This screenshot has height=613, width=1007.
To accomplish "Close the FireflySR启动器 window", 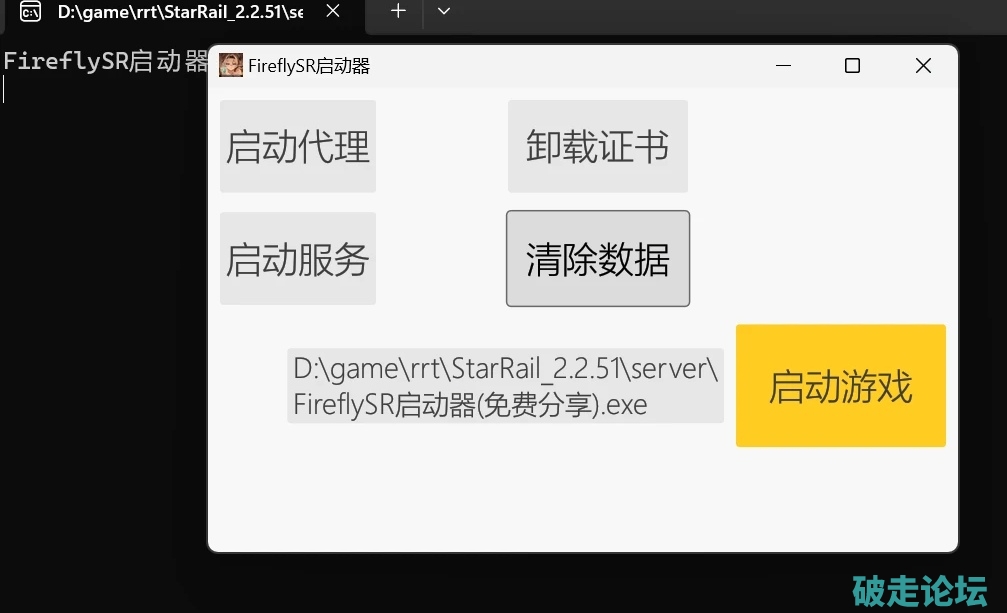I will pyautogui.click(x=923, y=66).
